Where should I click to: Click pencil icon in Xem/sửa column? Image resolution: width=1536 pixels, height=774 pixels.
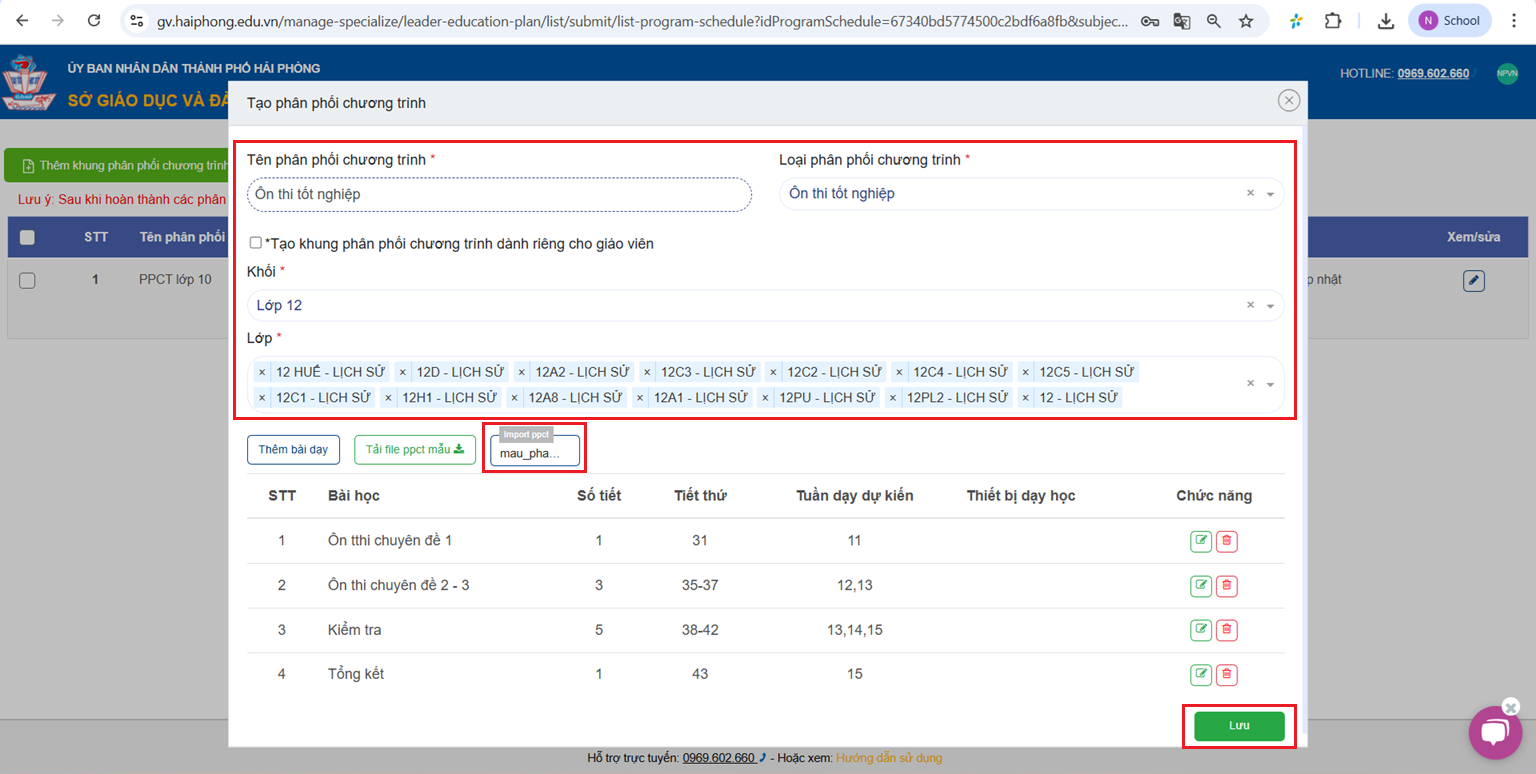1473,281
